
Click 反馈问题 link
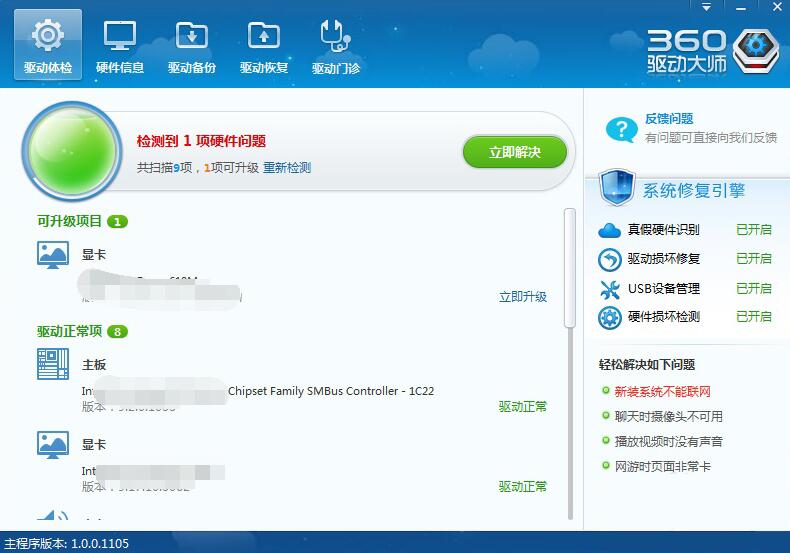[x=669, y=118]
